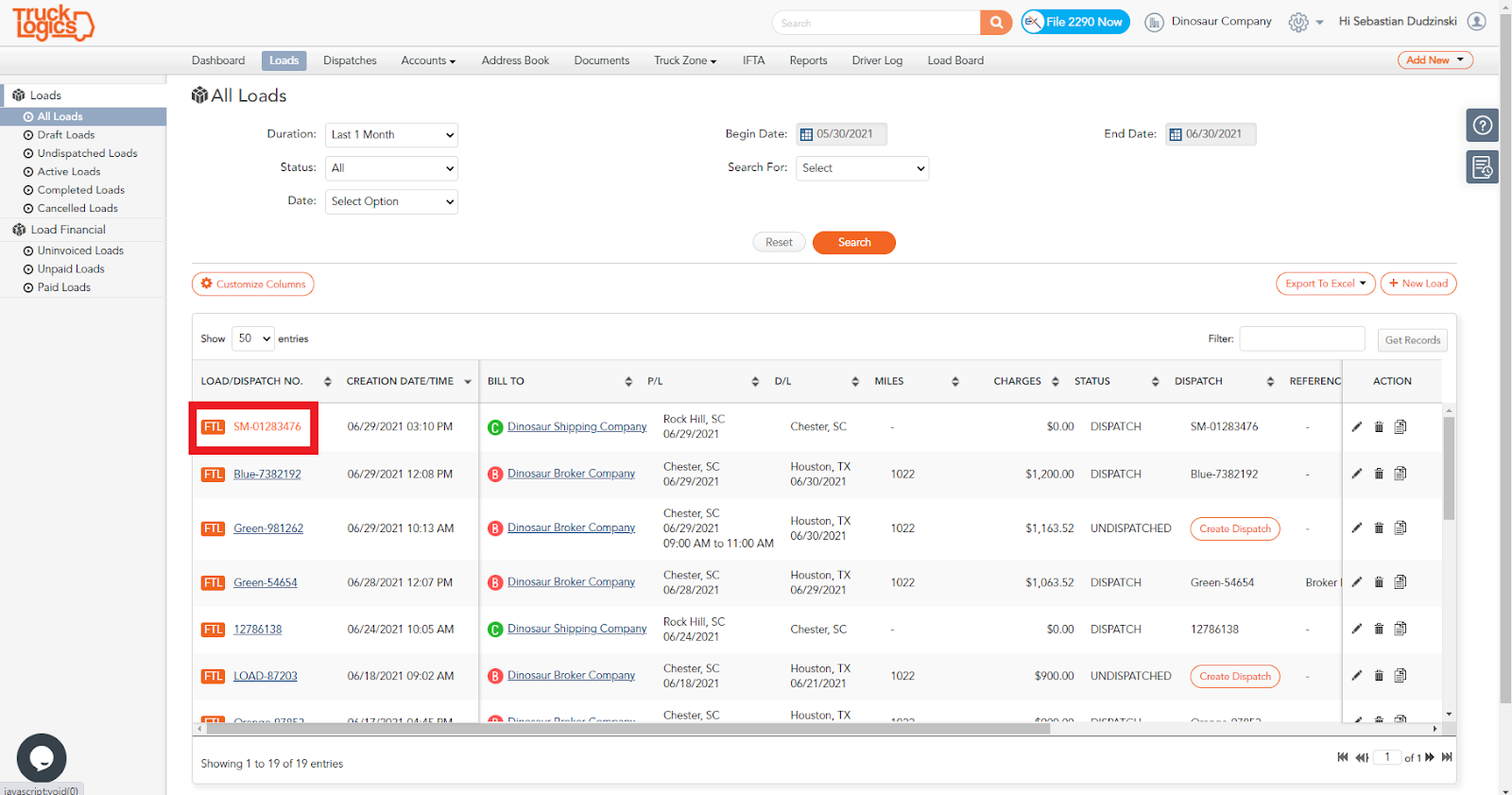This screenshot has width=1512, height=795.
Task: Edit load Green-981262 with pencil icon
Action: click(1357, 528)
